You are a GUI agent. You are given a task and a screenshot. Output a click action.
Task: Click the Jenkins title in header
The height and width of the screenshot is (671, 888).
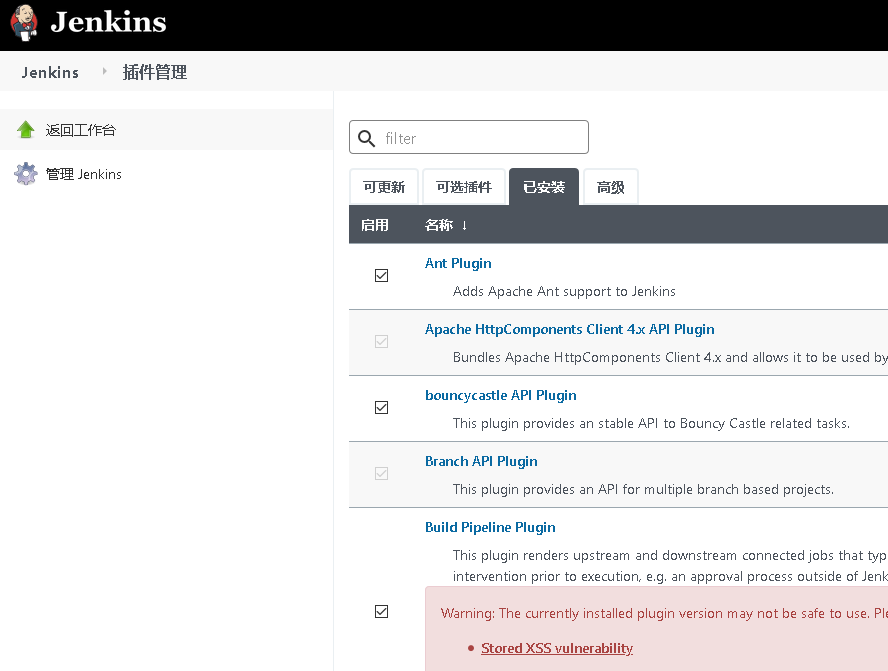point(108,22)
